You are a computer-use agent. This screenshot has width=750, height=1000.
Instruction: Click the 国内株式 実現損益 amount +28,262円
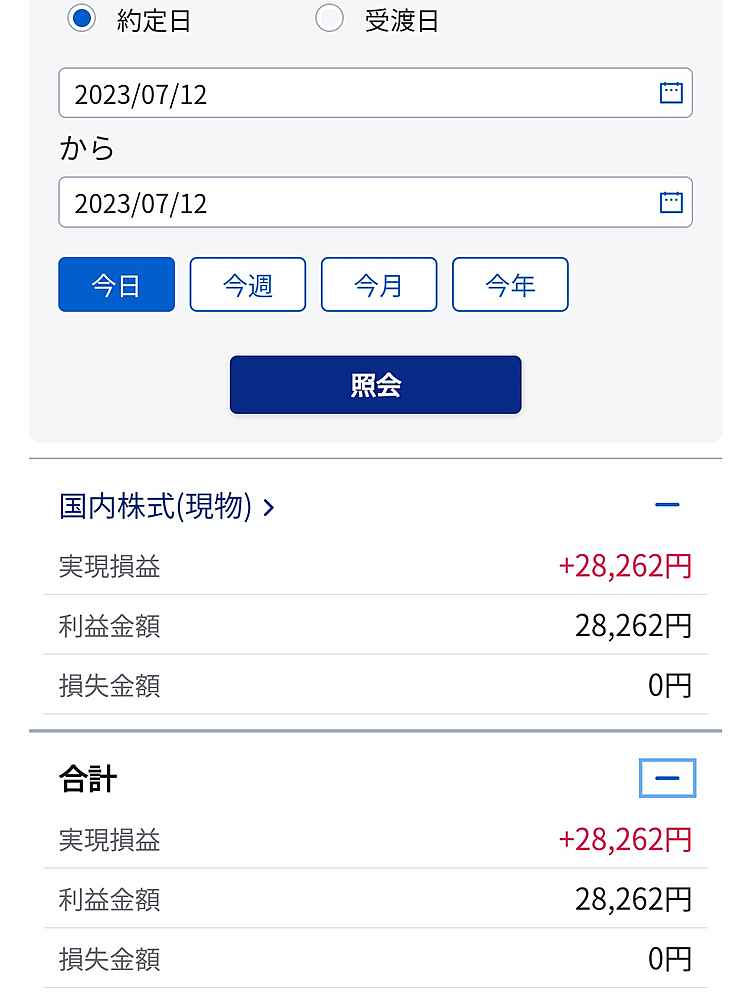point(624,566)
